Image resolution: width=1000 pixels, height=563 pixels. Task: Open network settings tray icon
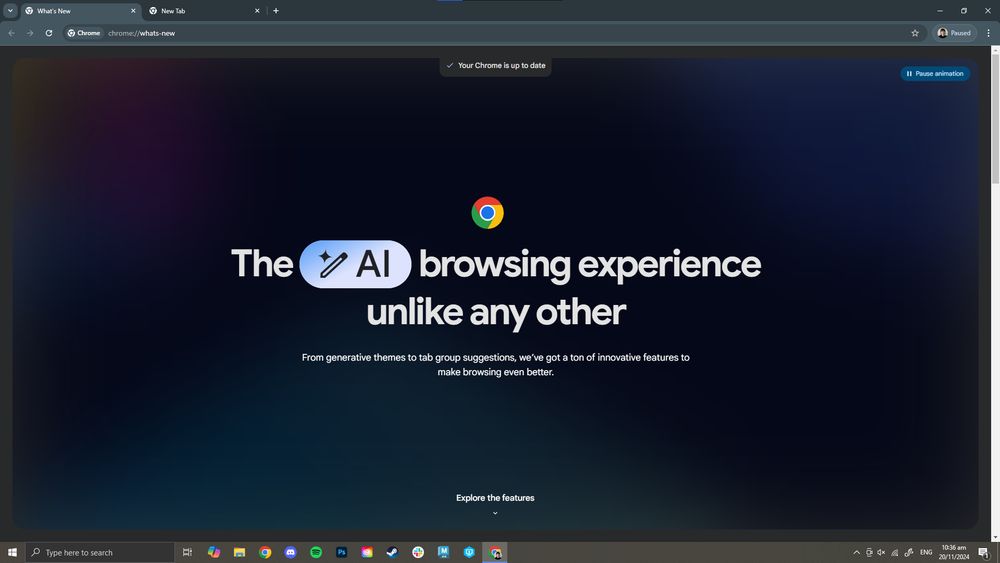[895, 552]
